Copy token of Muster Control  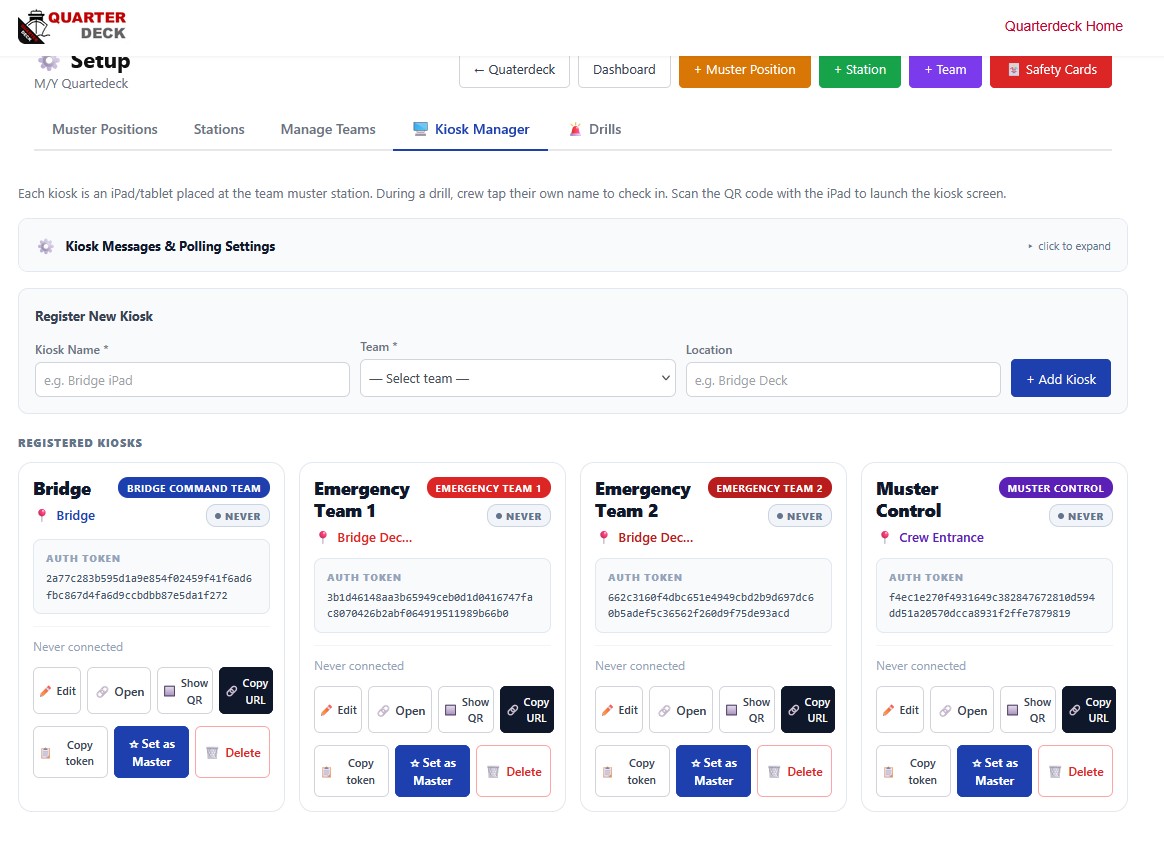click(913, 771)
